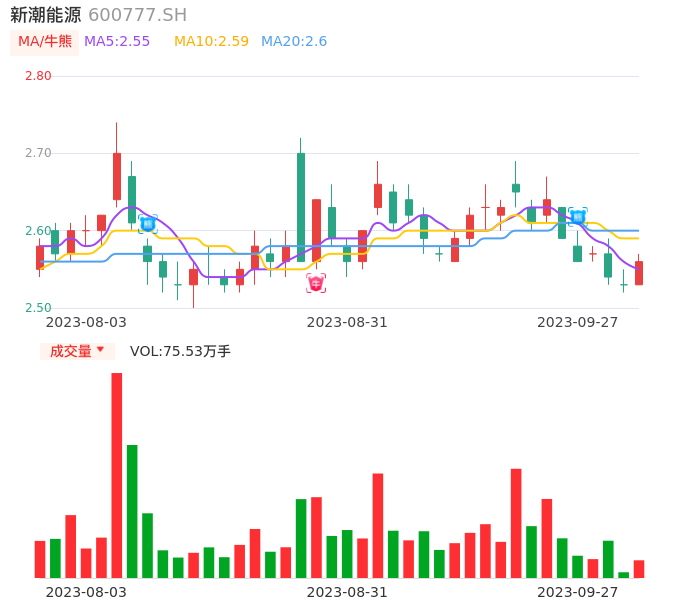Click the last red volume bar on the right
The image size is (686, 606).
pyautogui.click(x=639, y=569)
